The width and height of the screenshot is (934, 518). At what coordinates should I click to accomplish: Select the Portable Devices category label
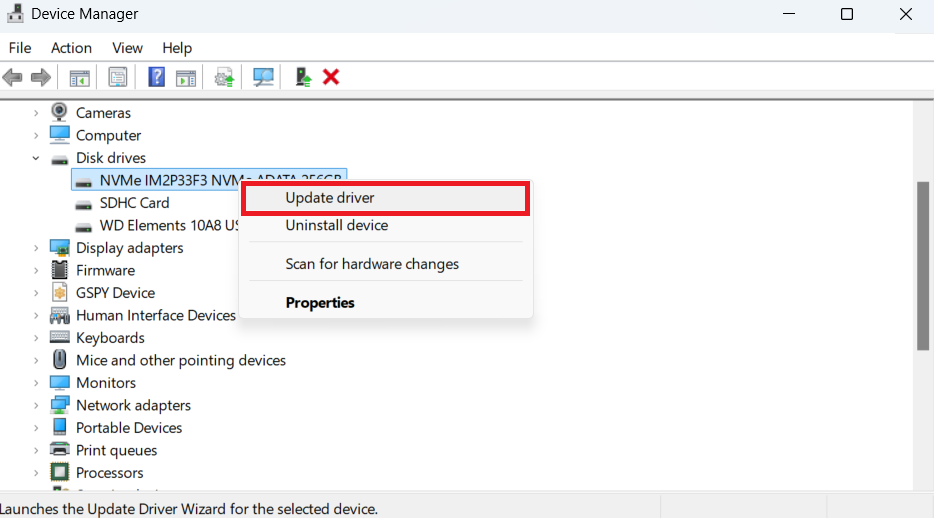129,427
